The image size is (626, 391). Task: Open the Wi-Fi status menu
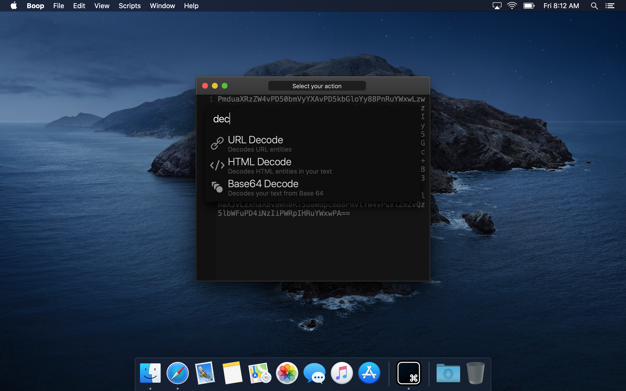(512, 6)
